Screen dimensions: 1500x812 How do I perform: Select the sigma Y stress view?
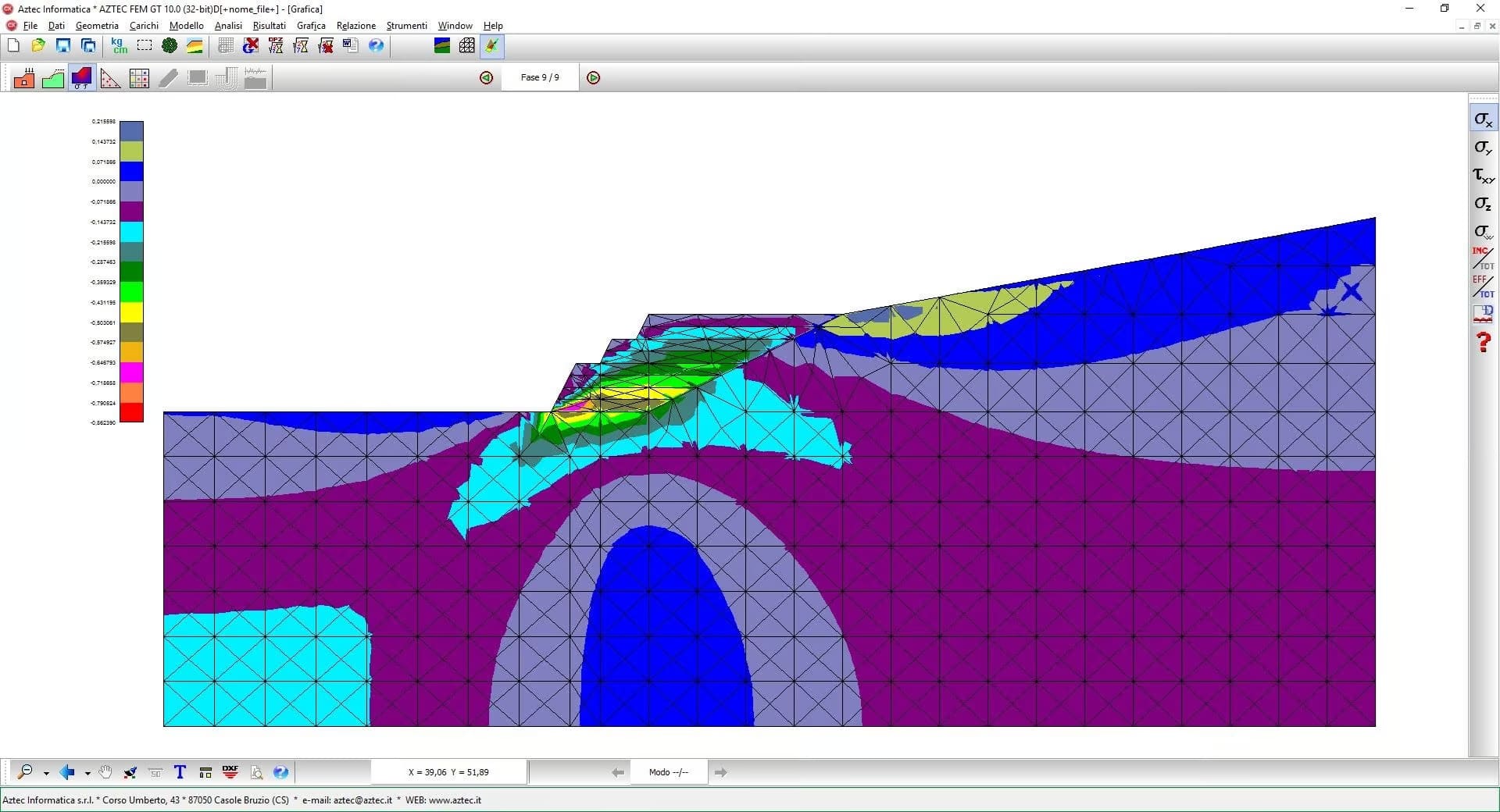[1482, 148]
